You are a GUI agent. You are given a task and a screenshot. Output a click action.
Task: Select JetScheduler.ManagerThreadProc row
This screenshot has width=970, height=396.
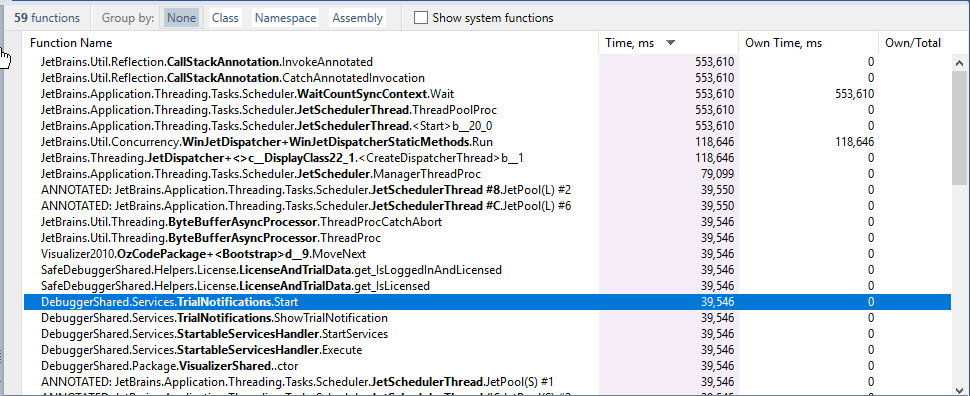(x=487, y=174)
